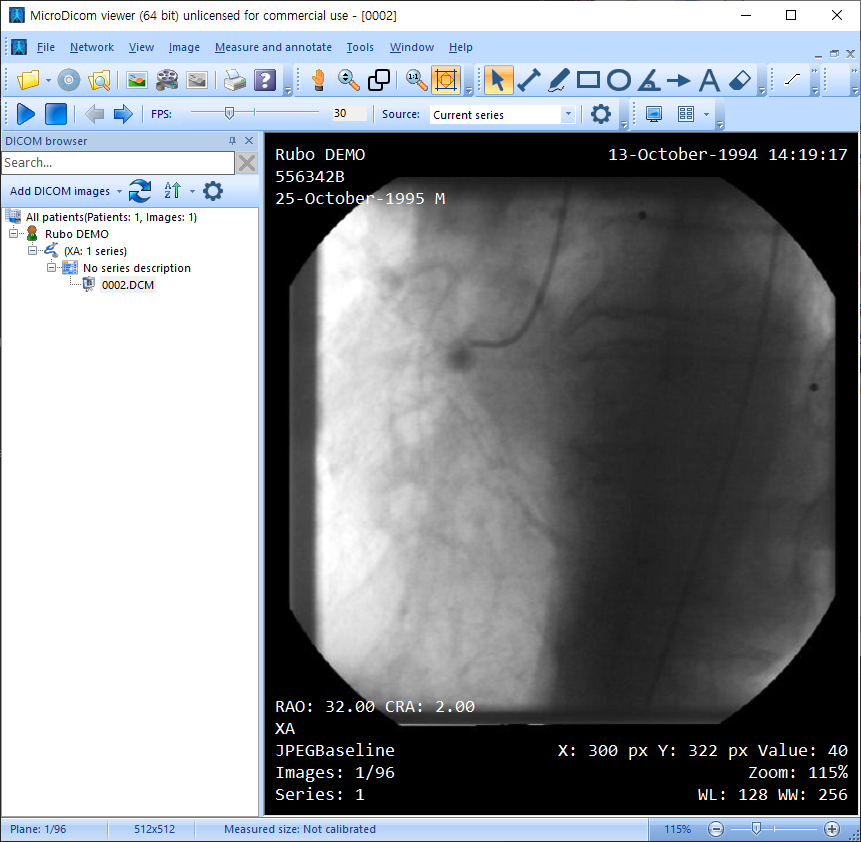Play the image series
This screenshot has width=861, height=842.
pos(26,114)
